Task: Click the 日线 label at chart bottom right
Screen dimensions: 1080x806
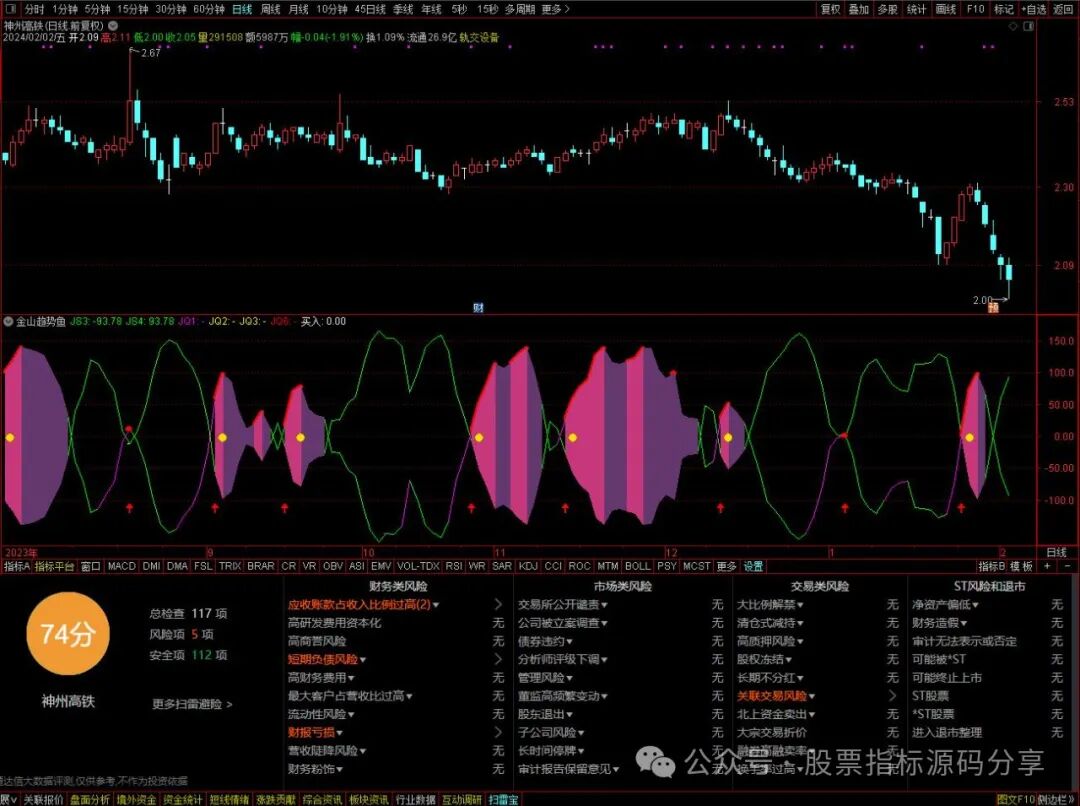Action: pyautogui.click(x=1056, y=552)
